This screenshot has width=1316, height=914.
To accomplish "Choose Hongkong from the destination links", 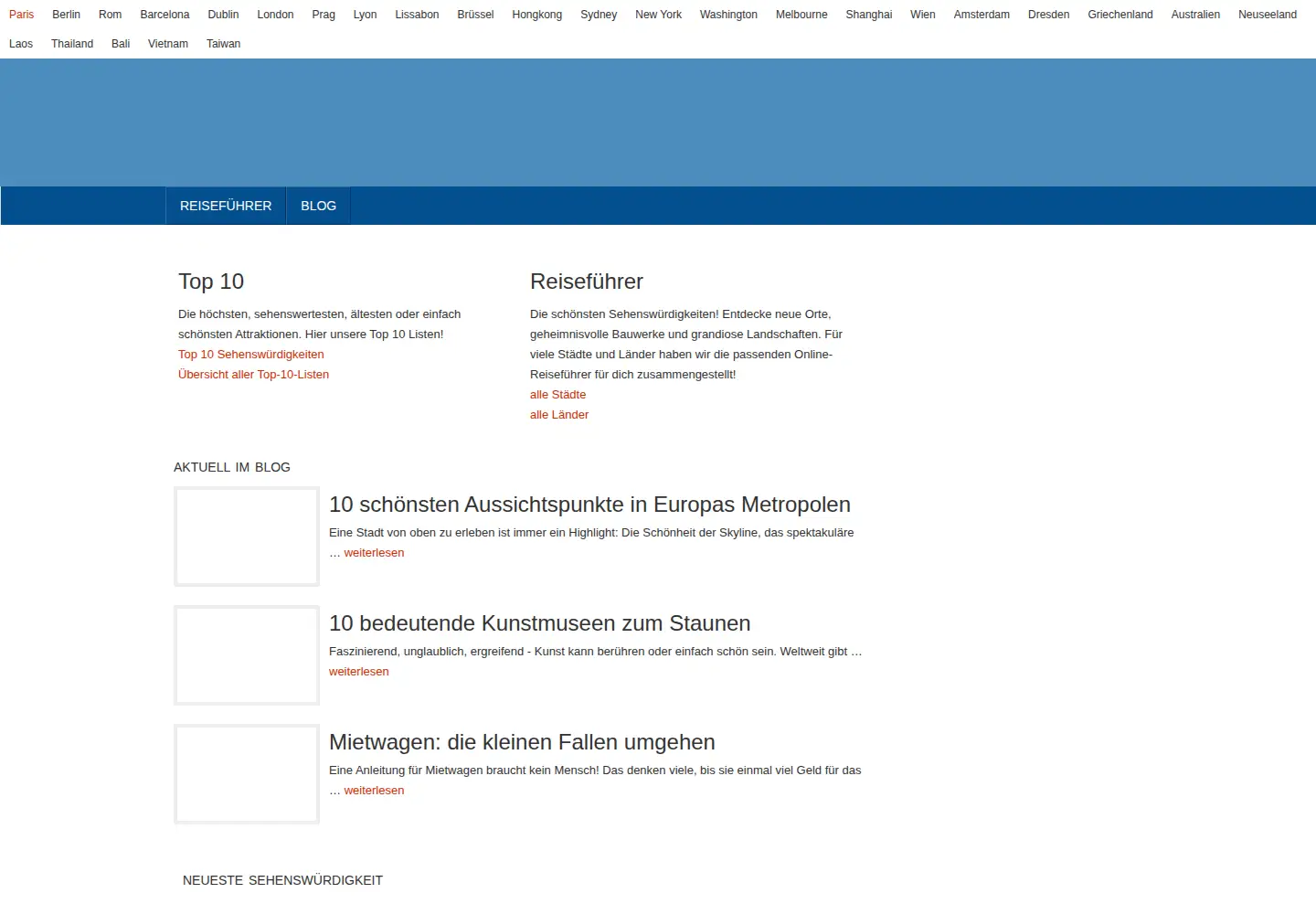I will pos(536,15).
